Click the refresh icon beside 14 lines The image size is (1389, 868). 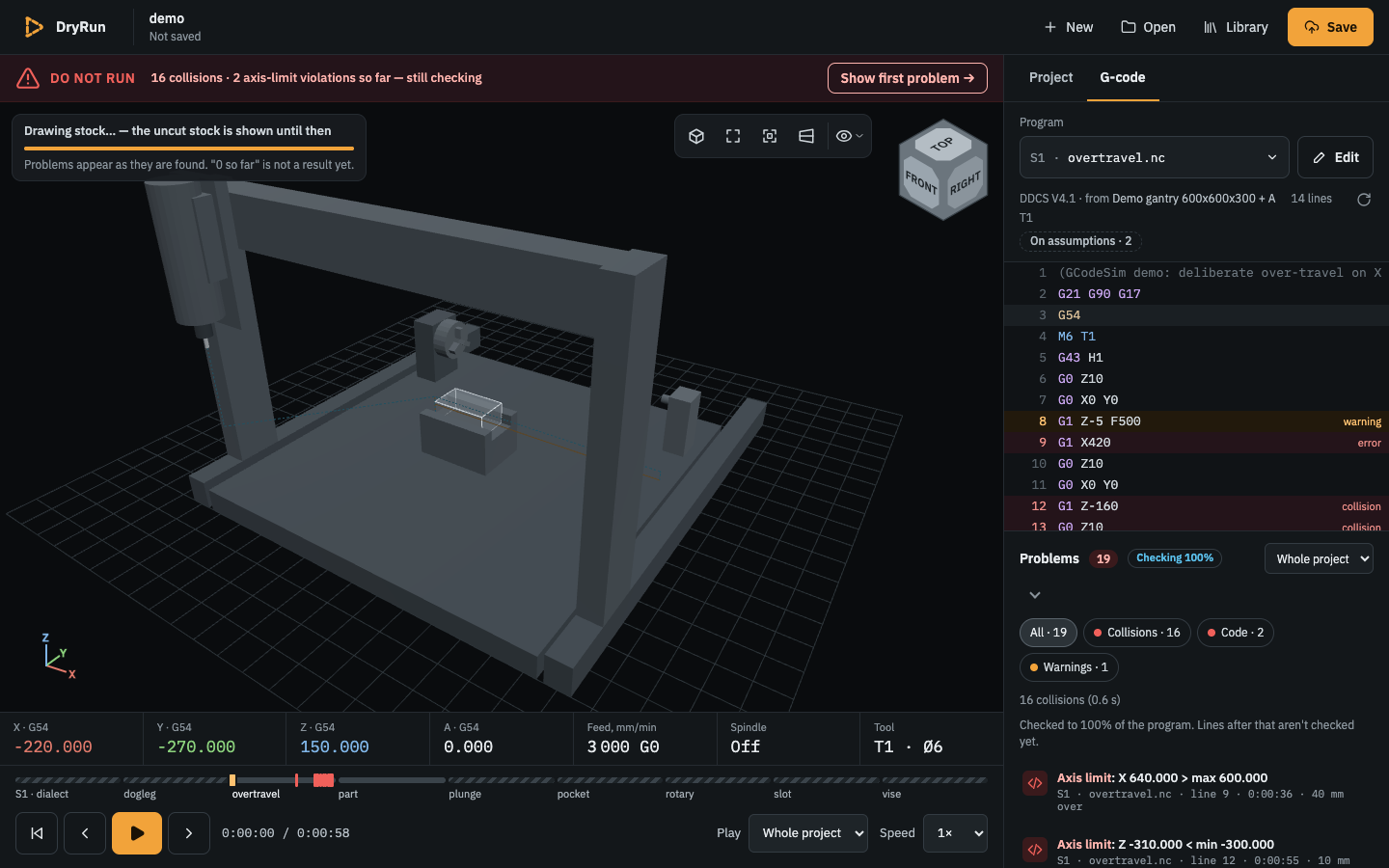pyautogui.click(x=1364, y=200)
